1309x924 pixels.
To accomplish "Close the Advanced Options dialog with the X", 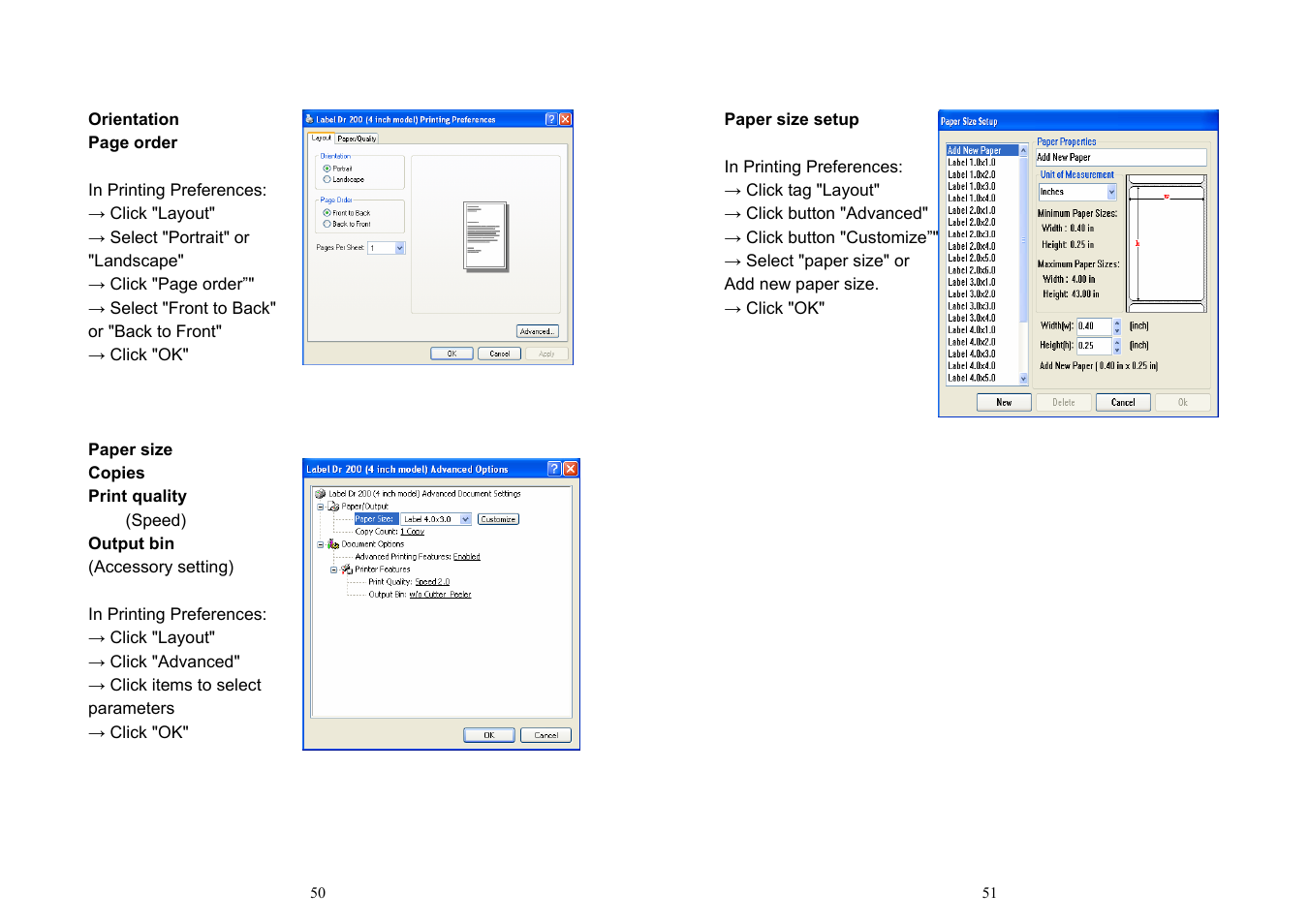I will 571,469.
